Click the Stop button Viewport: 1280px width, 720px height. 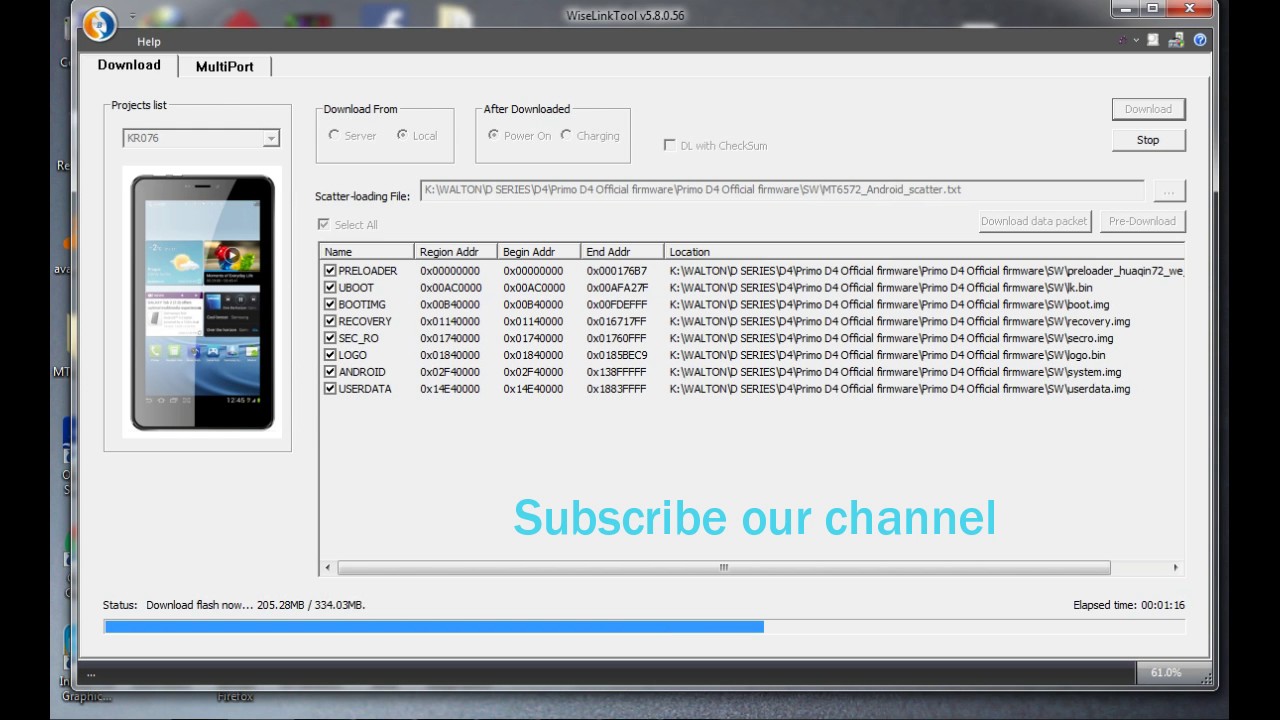1148,140
